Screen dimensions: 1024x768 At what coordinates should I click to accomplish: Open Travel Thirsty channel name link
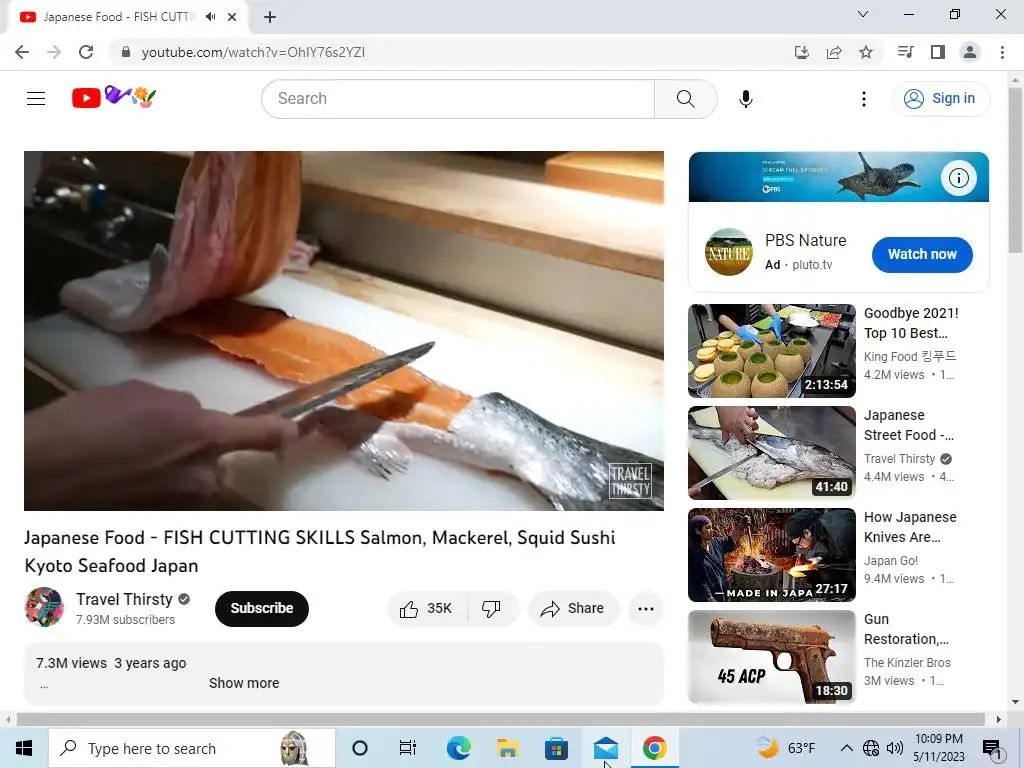[125, 599]
